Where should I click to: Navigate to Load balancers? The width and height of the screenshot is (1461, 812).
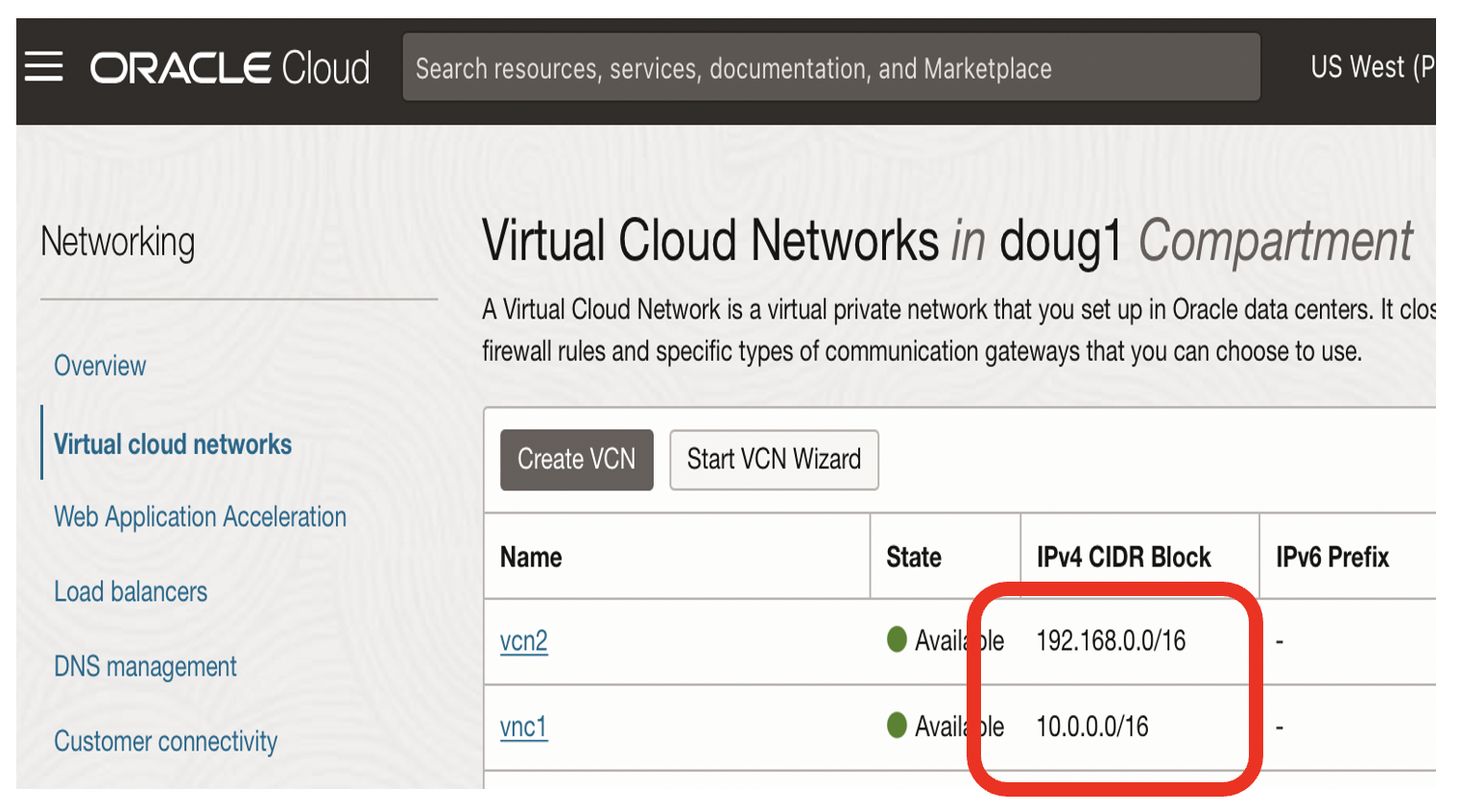(x=131, y=592)
